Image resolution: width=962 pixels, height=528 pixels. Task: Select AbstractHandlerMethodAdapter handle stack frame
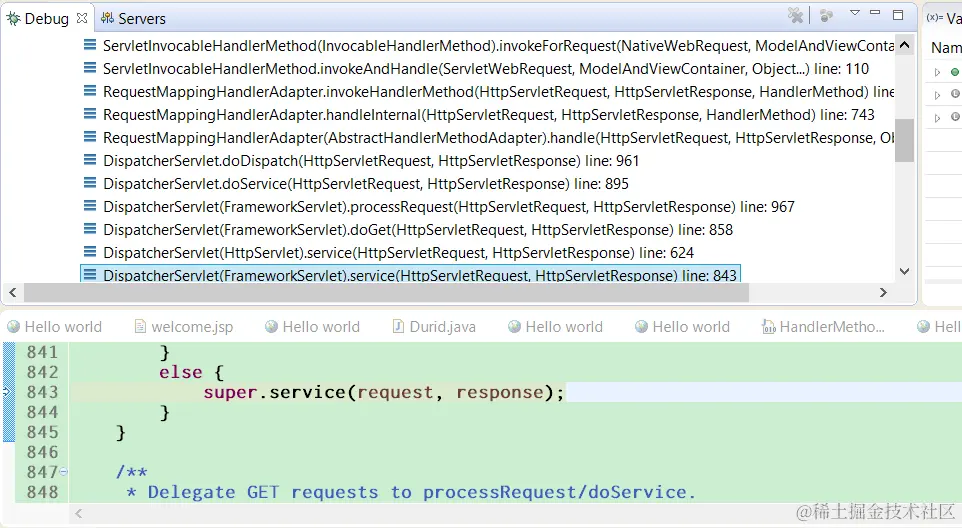(488, 138)
